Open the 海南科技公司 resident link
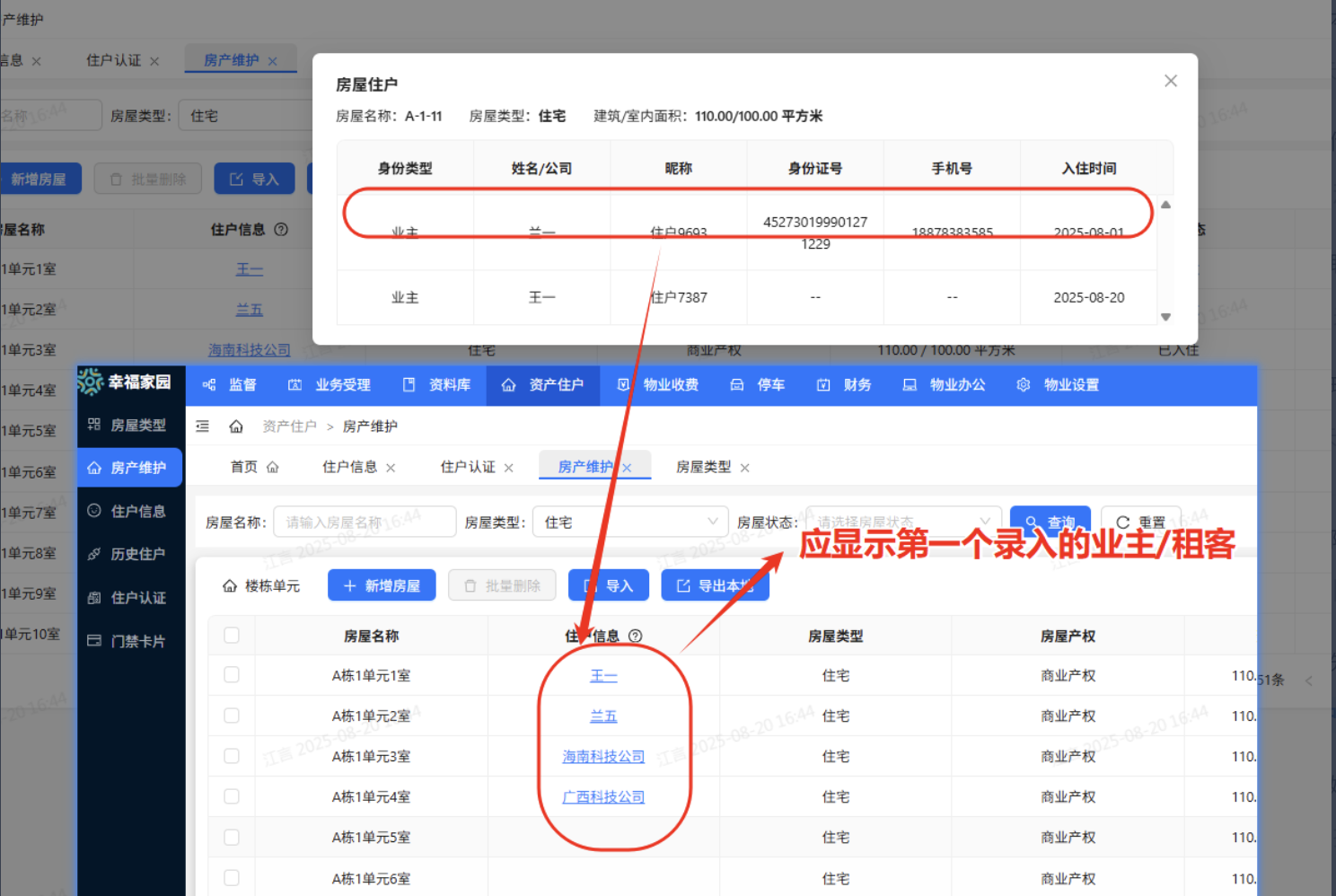The width and height of the screenshot is (1336, 896). click(x=603, y=756)
